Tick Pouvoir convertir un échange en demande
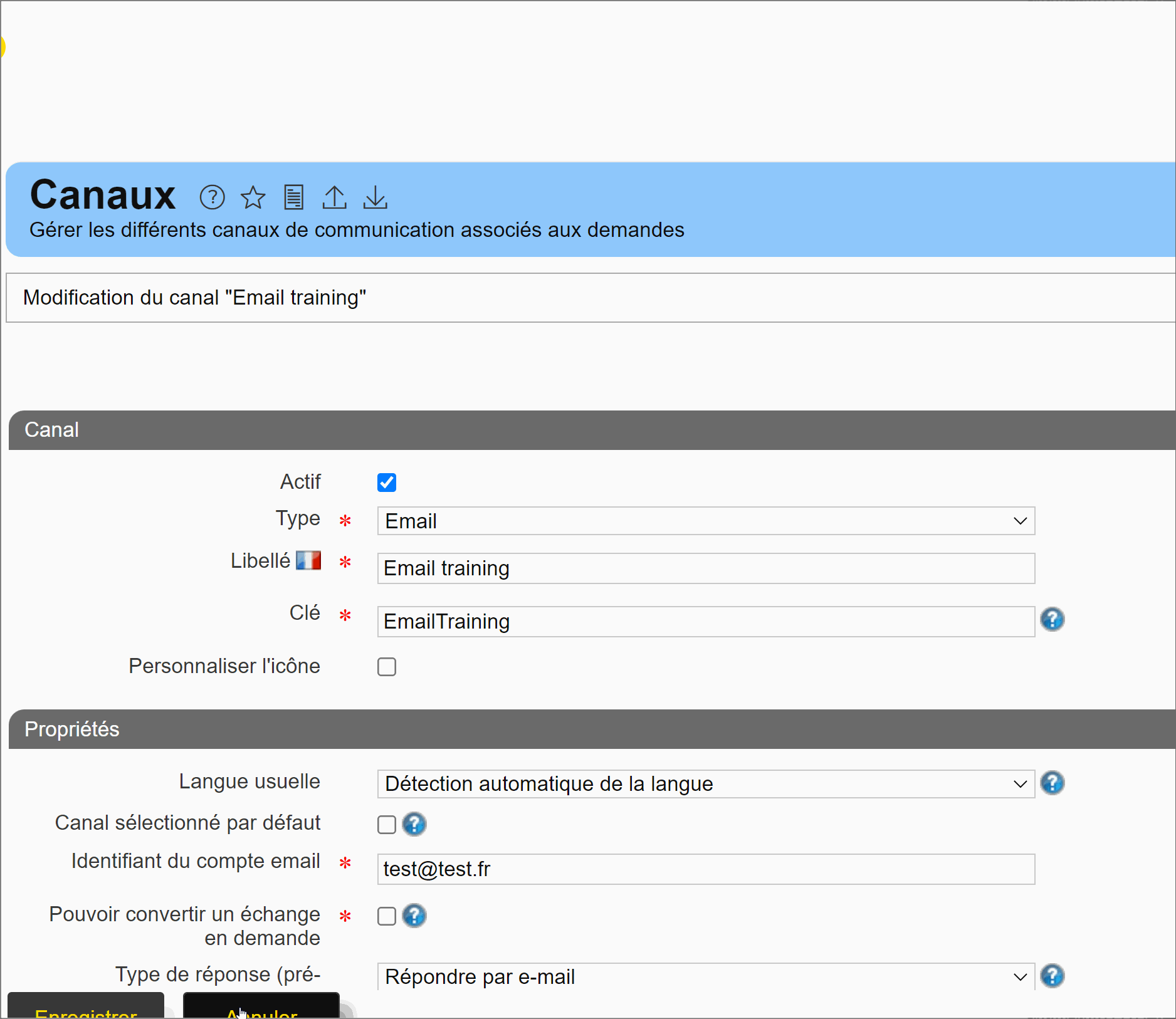 point(387,916)
